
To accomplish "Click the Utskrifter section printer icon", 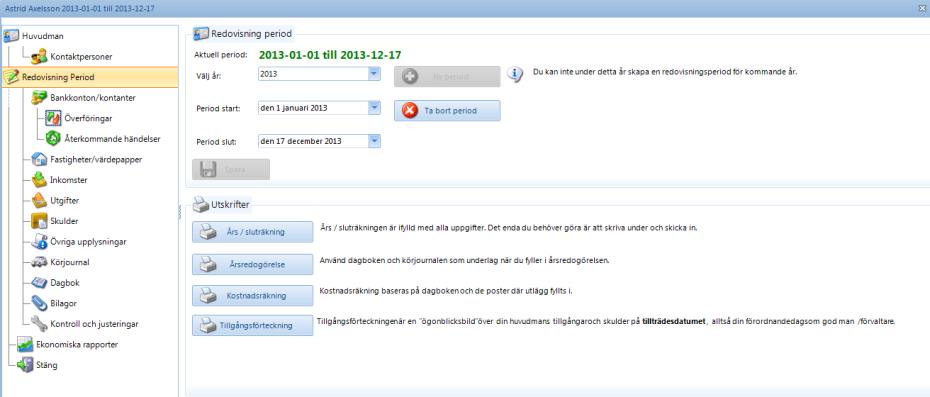I will (201, 205).
